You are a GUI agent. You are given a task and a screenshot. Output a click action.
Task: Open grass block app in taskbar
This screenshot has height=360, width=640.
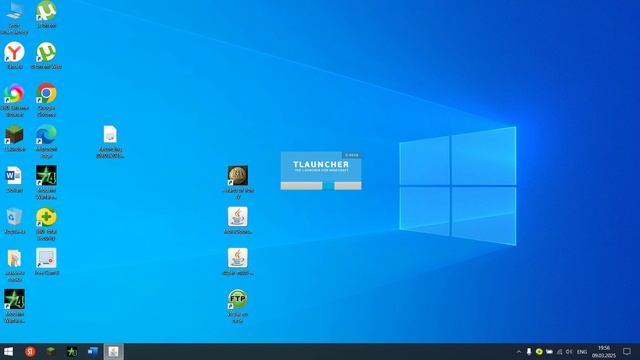[51, 351]
